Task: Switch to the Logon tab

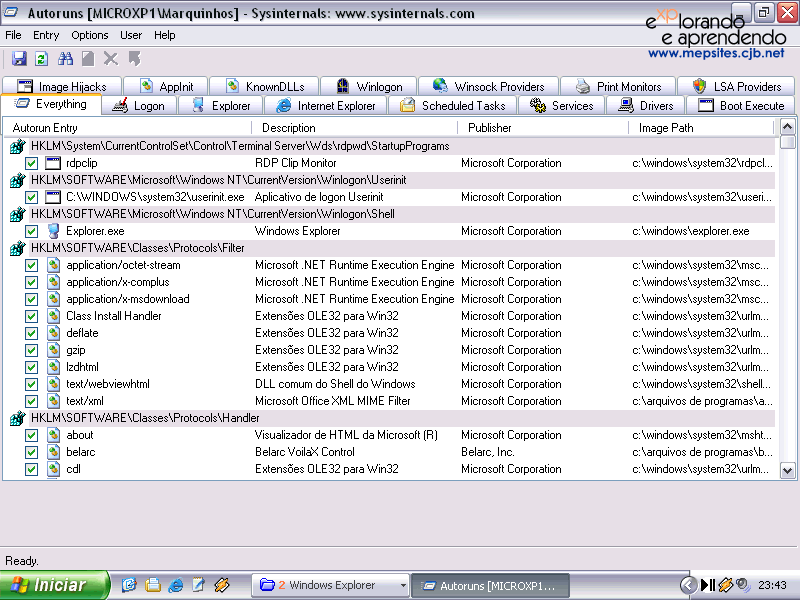Action: point(139,106)
